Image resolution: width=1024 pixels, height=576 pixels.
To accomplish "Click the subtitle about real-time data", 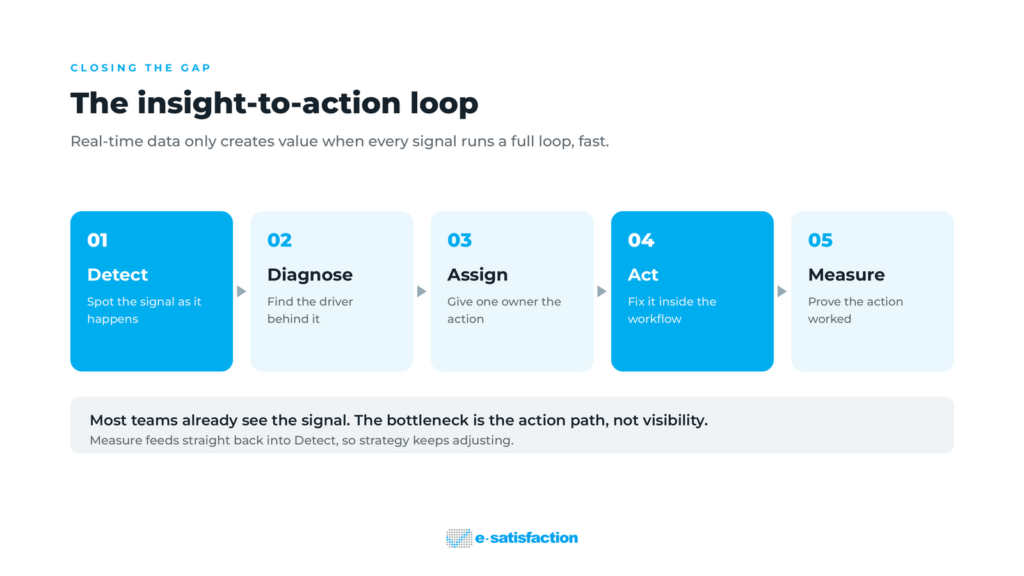I will [340, 141].
